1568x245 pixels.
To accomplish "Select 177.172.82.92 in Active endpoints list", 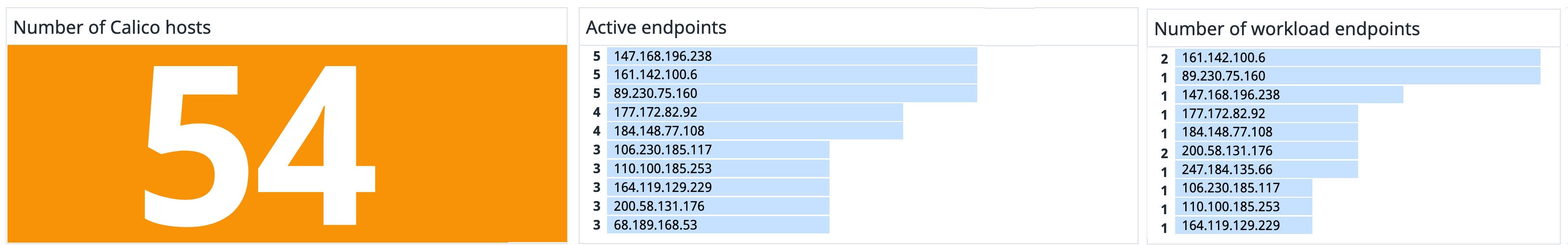I will (x=655, y=112).
